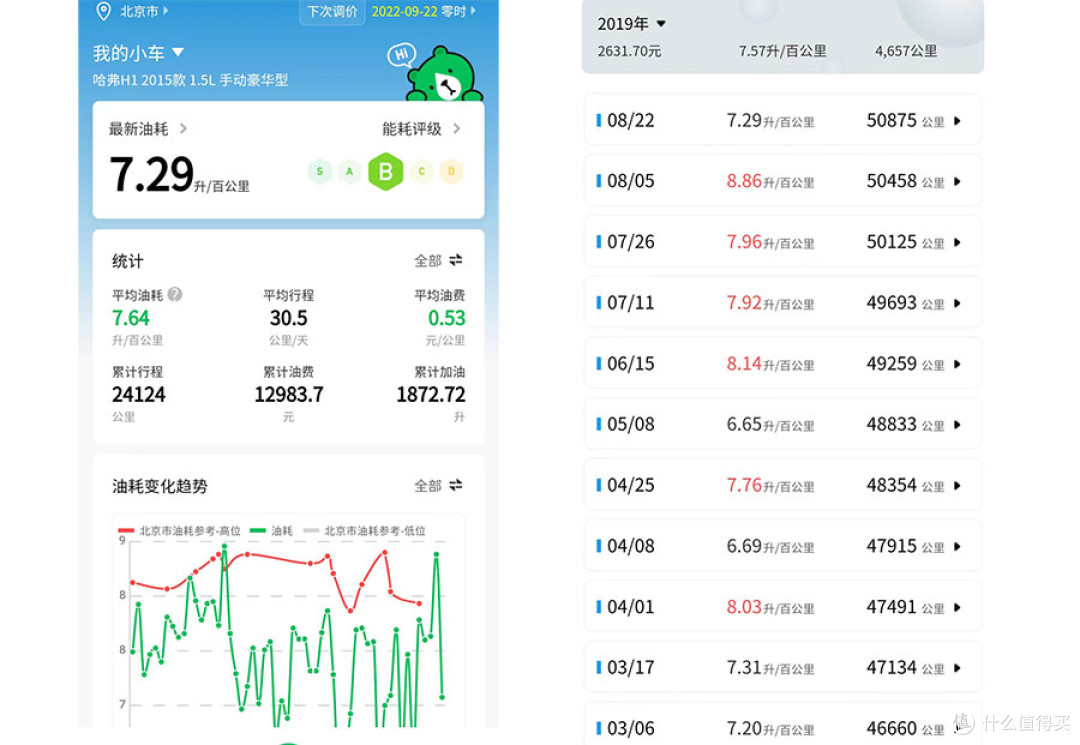Tap the location pin icon beside 北京市

103,11
